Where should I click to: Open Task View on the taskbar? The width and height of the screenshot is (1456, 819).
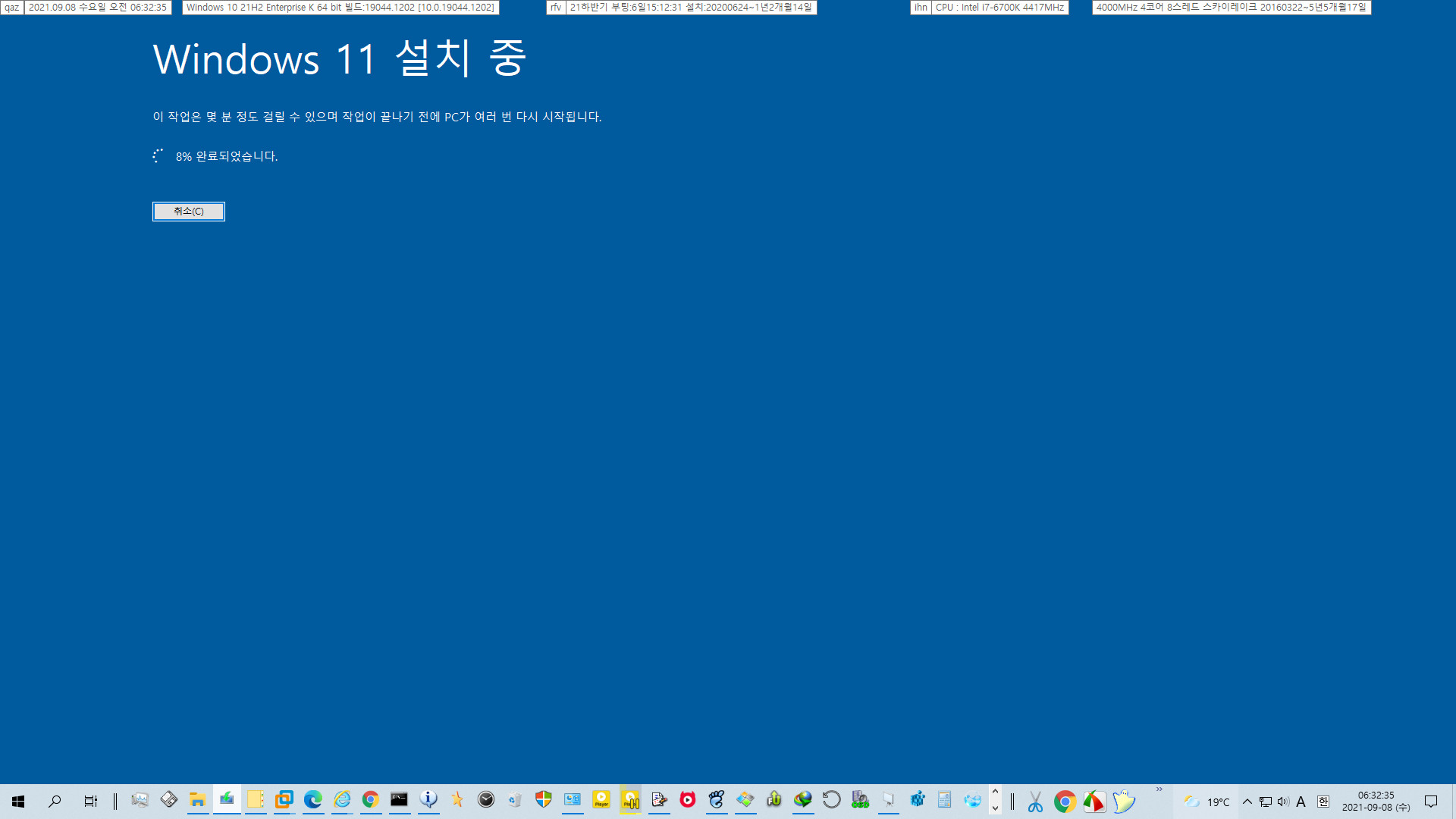[x=90, y=801]
